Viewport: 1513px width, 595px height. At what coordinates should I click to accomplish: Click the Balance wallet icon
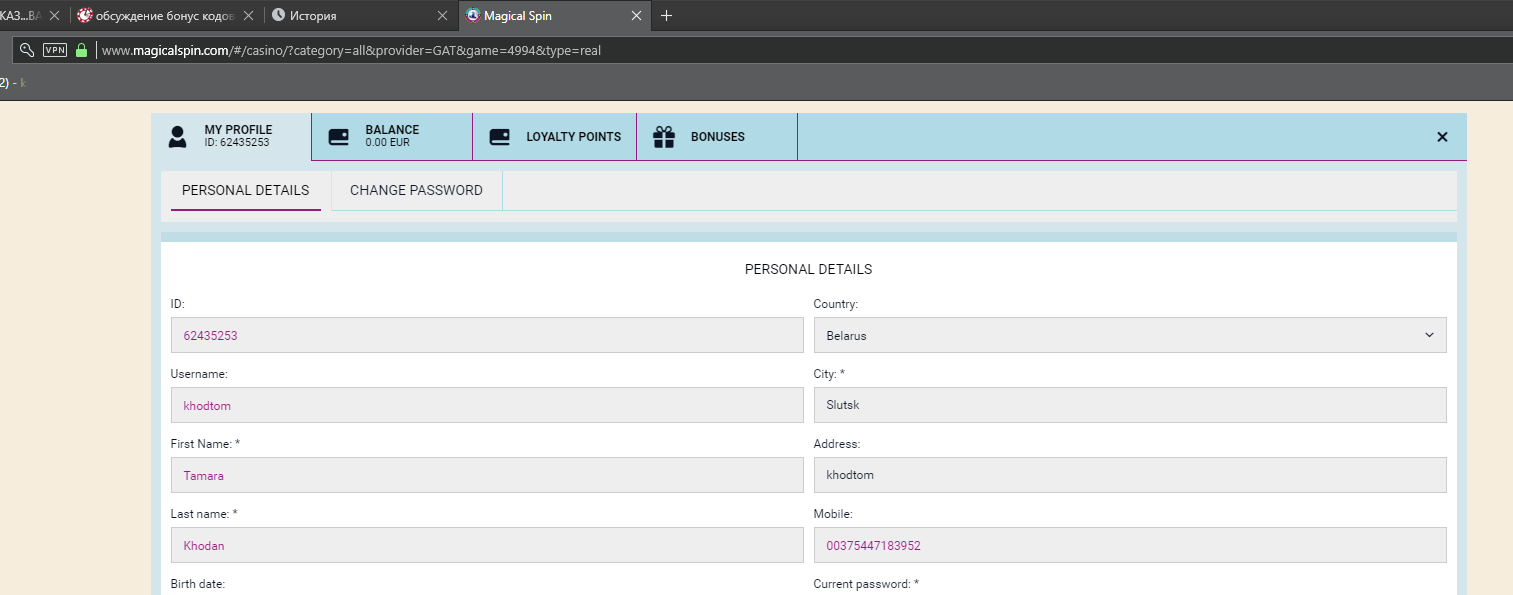[x=339, y=137]
